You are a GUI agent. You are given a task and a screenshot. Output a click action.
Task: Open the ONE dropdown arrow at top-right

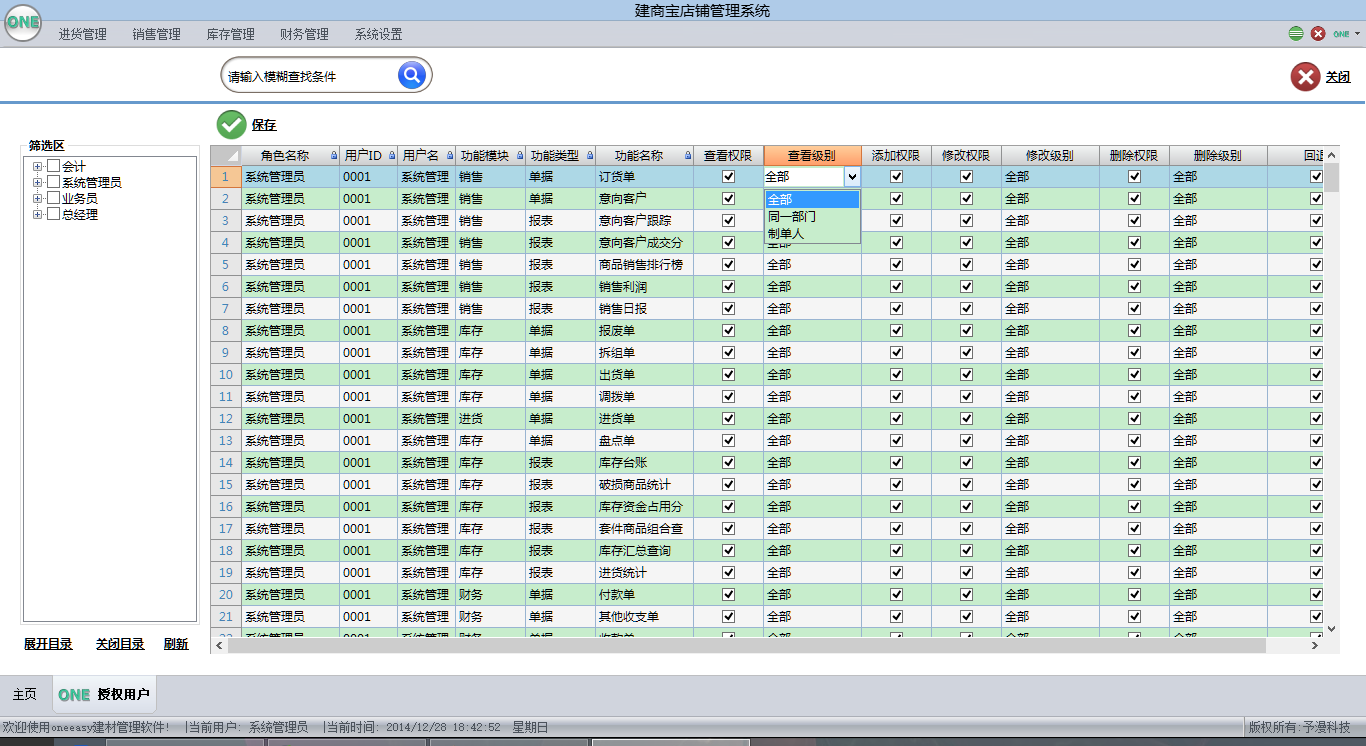point(1357,34)
